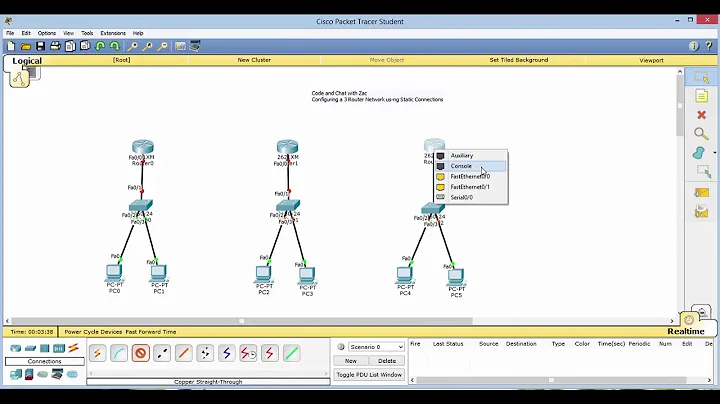Choose the Phone cable connection

[x=205, y=353]
